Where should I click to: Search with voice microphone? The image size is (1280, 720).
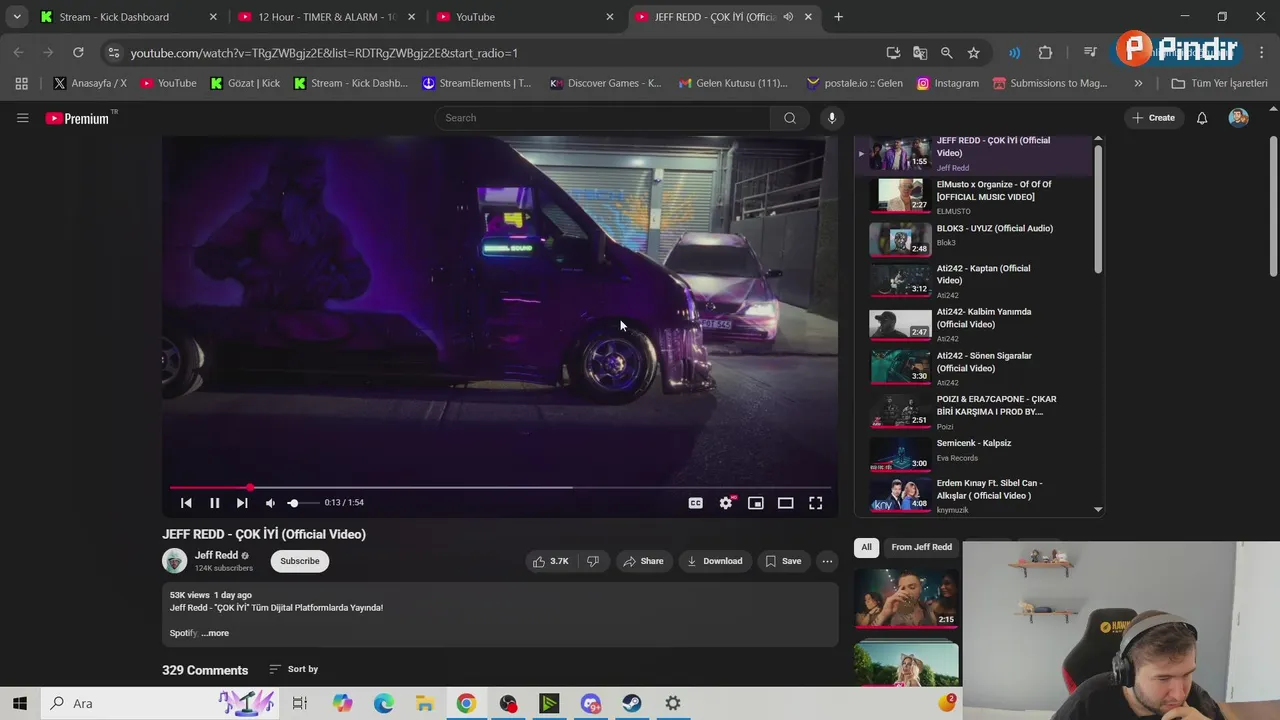pyautogui.click(x=831, y=118)
